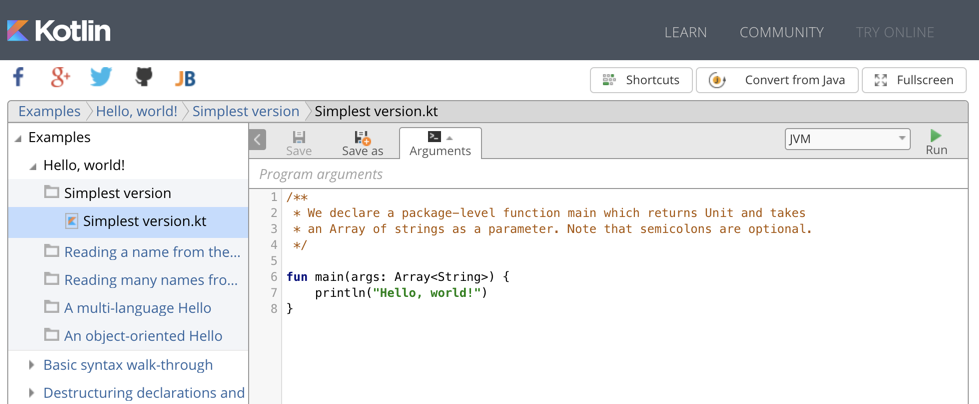Open the Google Plus share icon
Viewport: 979px width, 404px height.
(61, 78)
